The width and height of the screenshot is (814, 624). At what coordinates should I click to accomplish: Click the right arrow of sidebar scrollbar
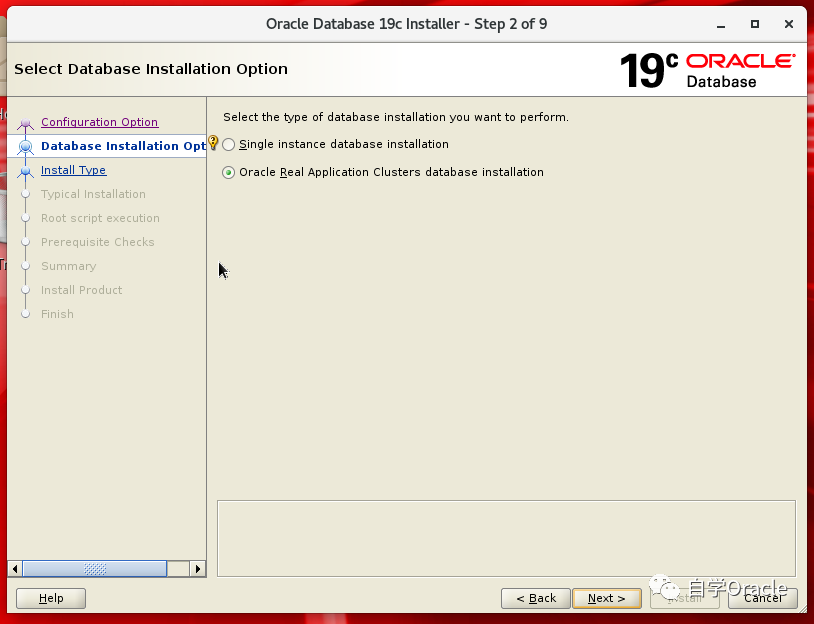pyautogui.click(x=198, y=569)
